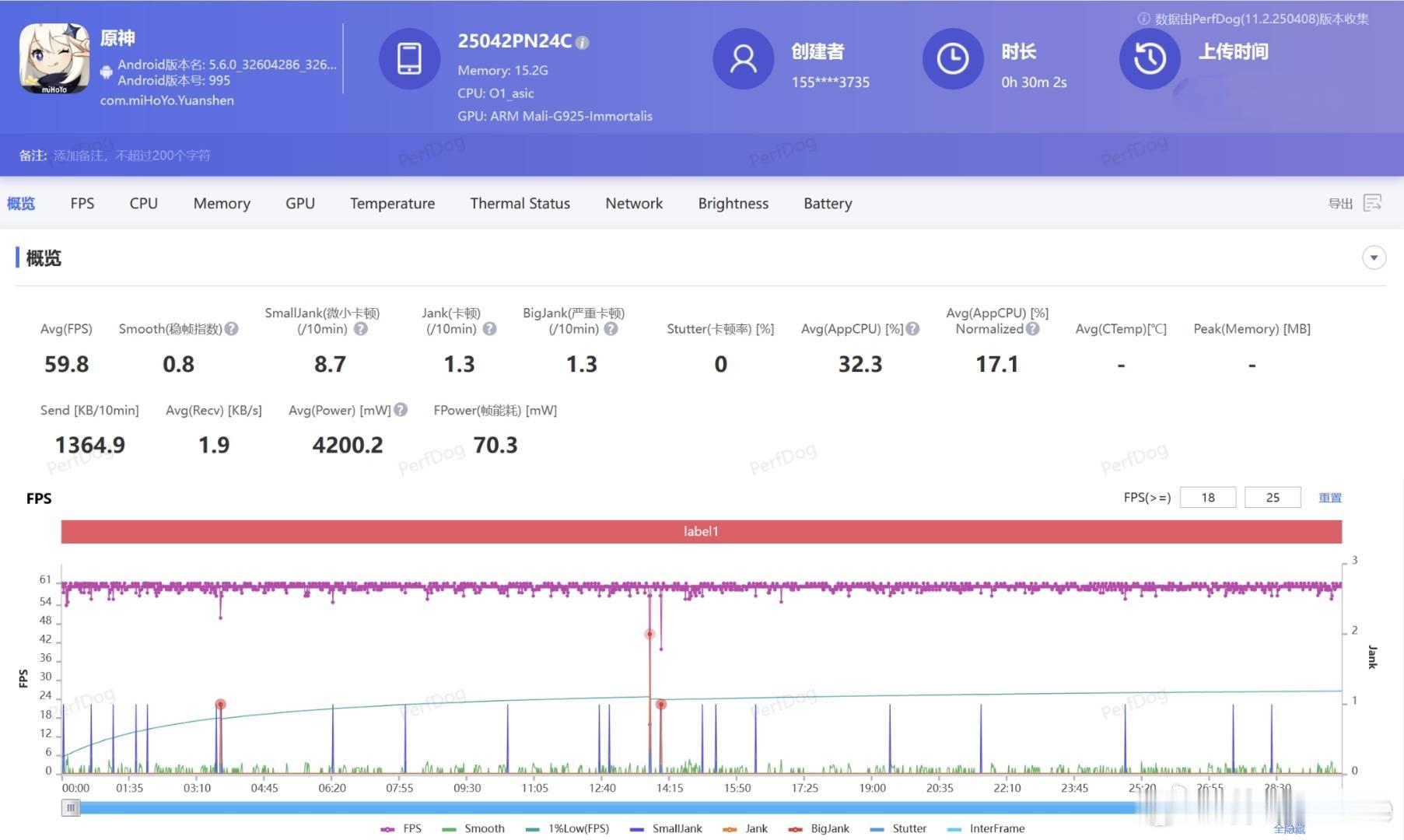Image resolution: width=1404 pixels, height=840 pixels.
Task: Click the Genshin Impact app icon
Action: coord(54,59)
